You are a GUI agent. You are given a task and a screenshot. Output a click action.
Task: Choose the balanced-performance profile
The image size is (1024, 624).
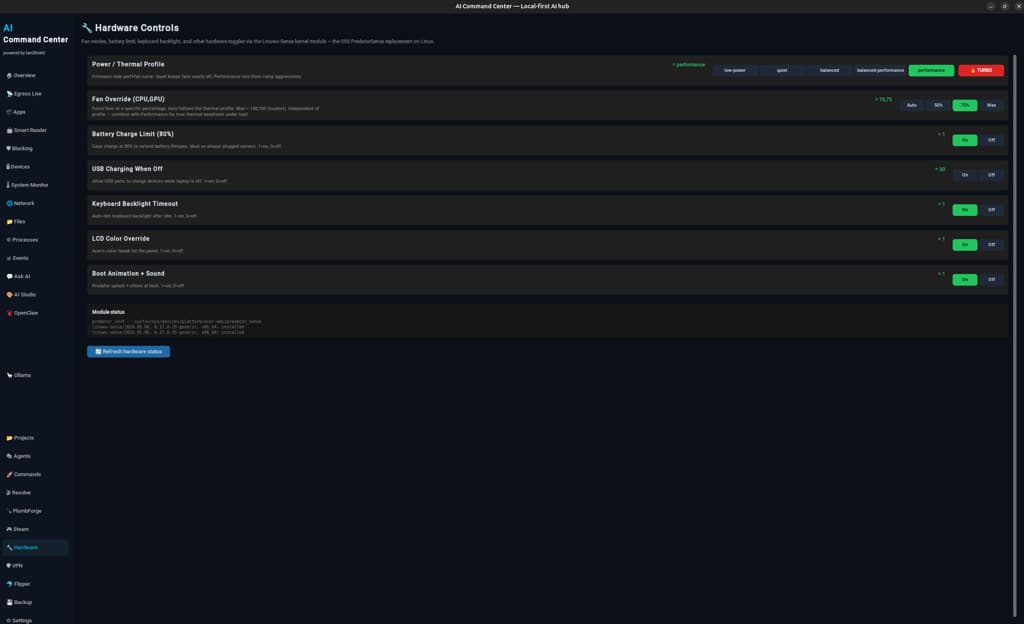coord(880,70)
